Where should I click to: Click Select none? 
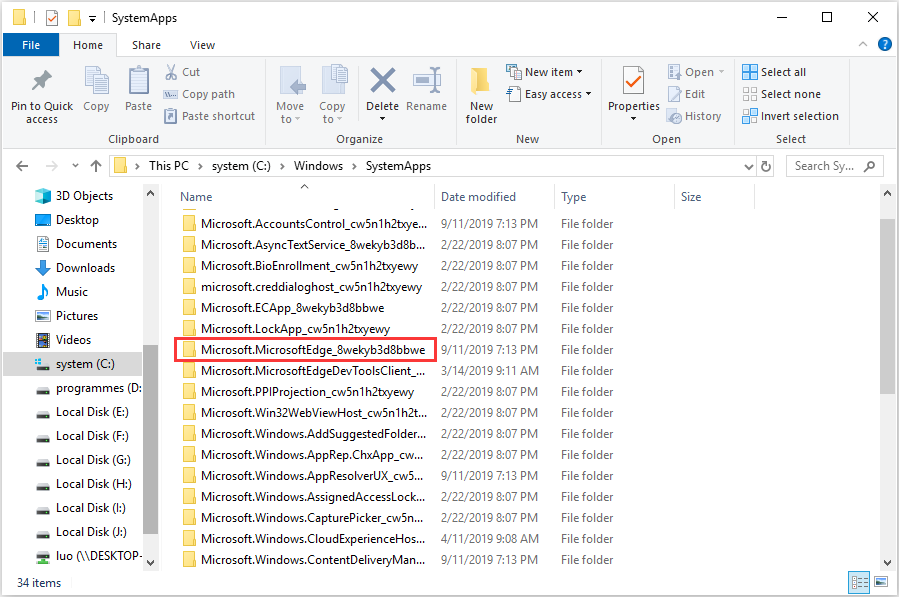pos(781,94)
